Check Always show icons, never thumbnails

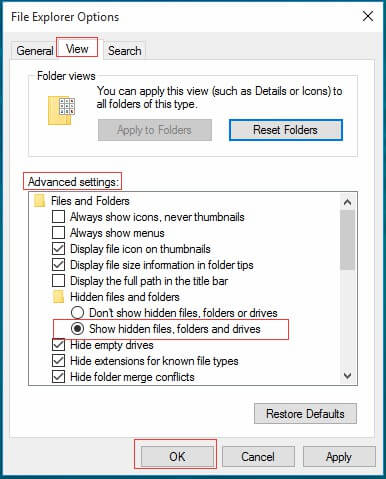pos(58,217)
